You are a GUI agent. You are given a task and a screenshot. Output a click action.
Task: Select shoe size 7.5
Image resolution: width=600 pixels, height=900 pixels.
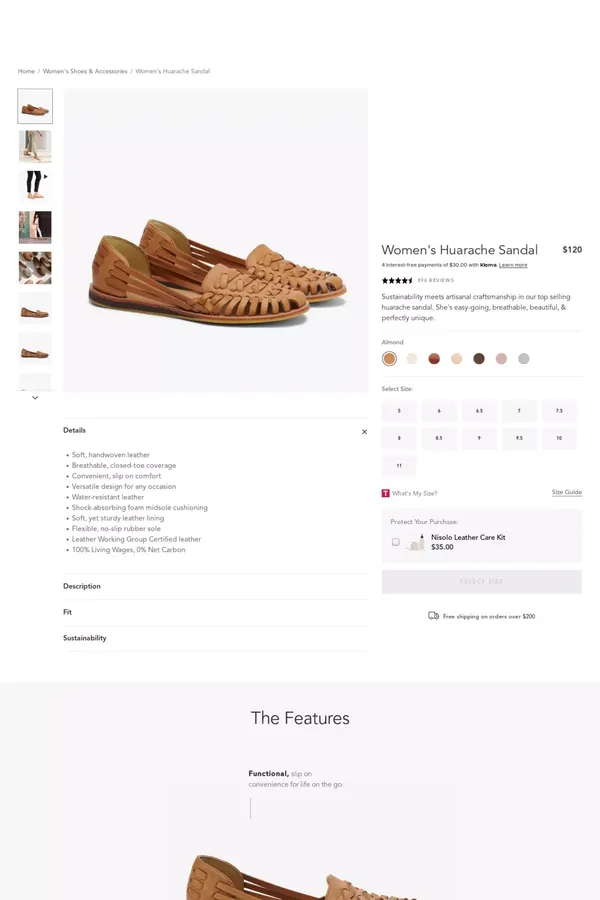point(559,411)
